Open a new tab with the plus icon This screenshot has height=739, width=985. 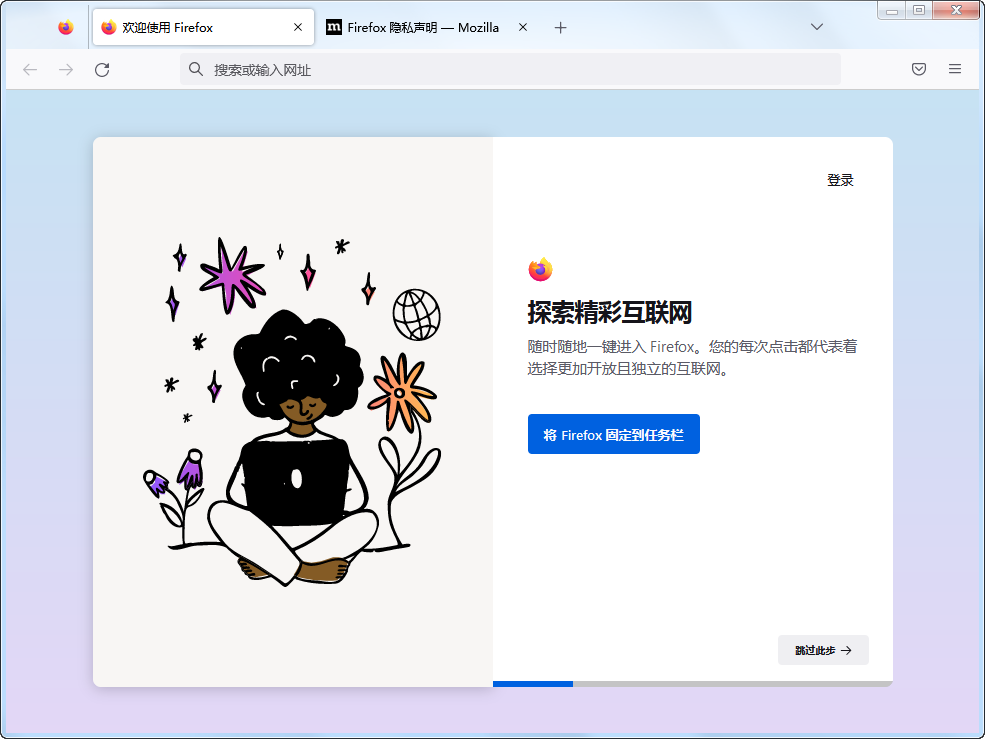[560, 28]
